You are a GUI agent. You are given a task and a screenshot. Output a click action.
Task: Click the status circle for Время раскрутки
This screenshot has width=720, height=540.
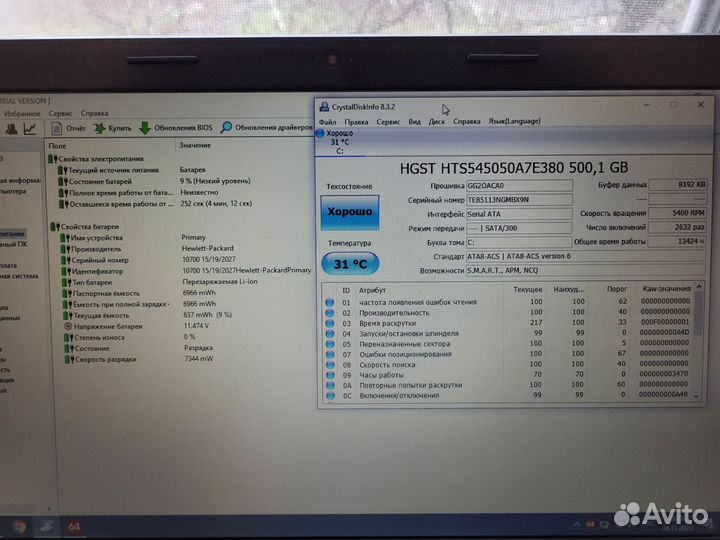coord(330,323)
